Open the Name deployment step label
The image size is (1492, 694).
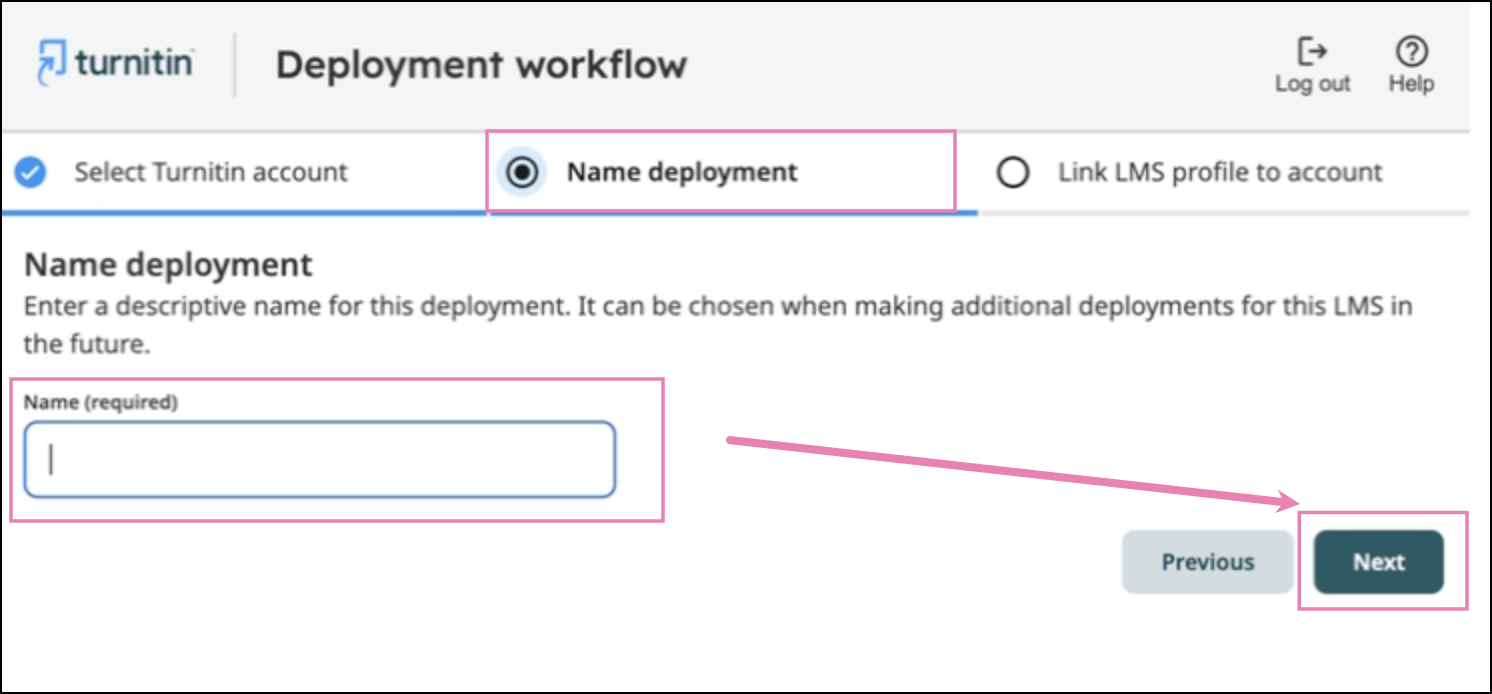click(682, 172)
